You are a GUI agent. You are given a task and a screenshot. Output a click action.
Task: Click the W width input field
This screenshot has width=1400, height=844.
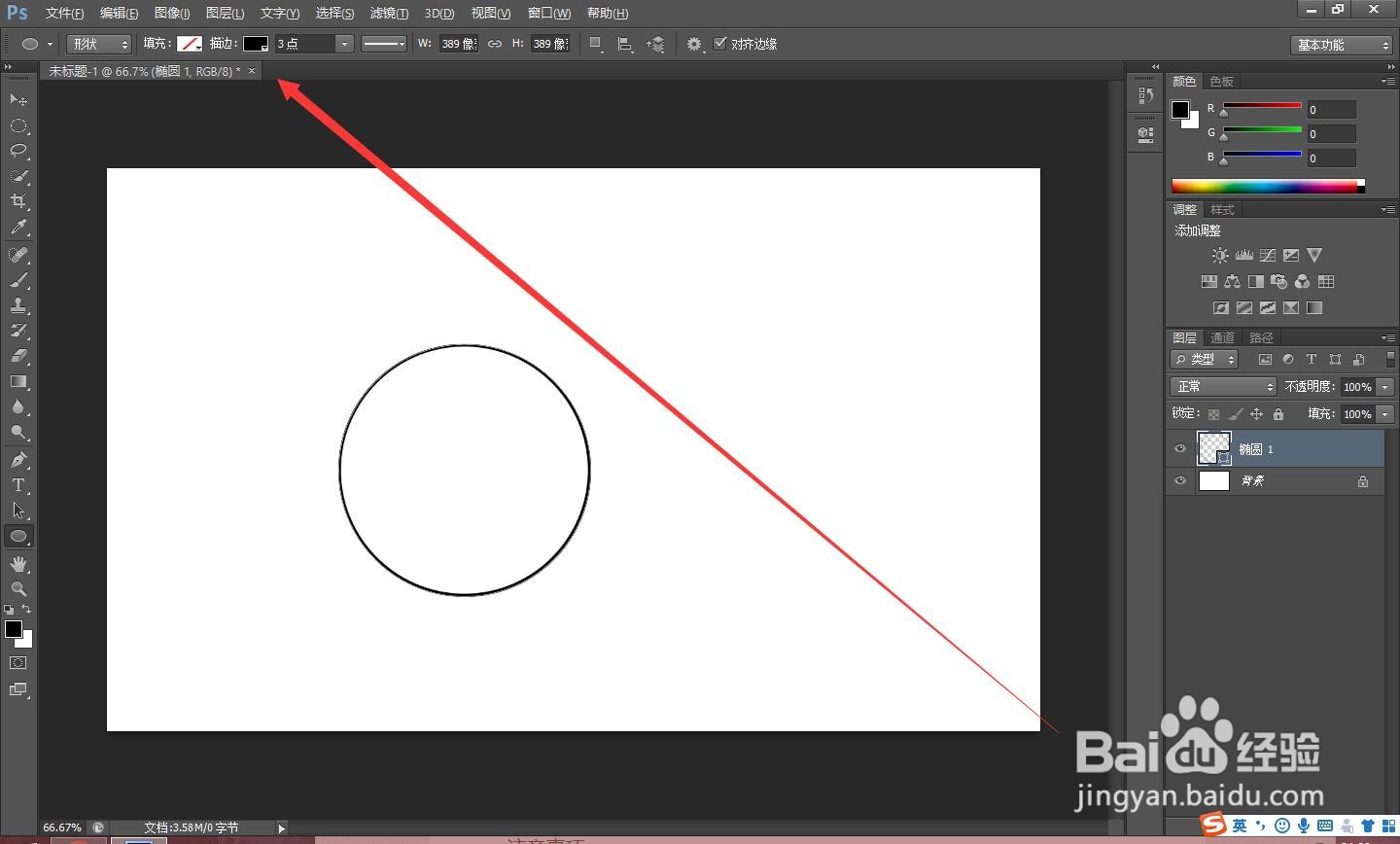pos(458,44)
